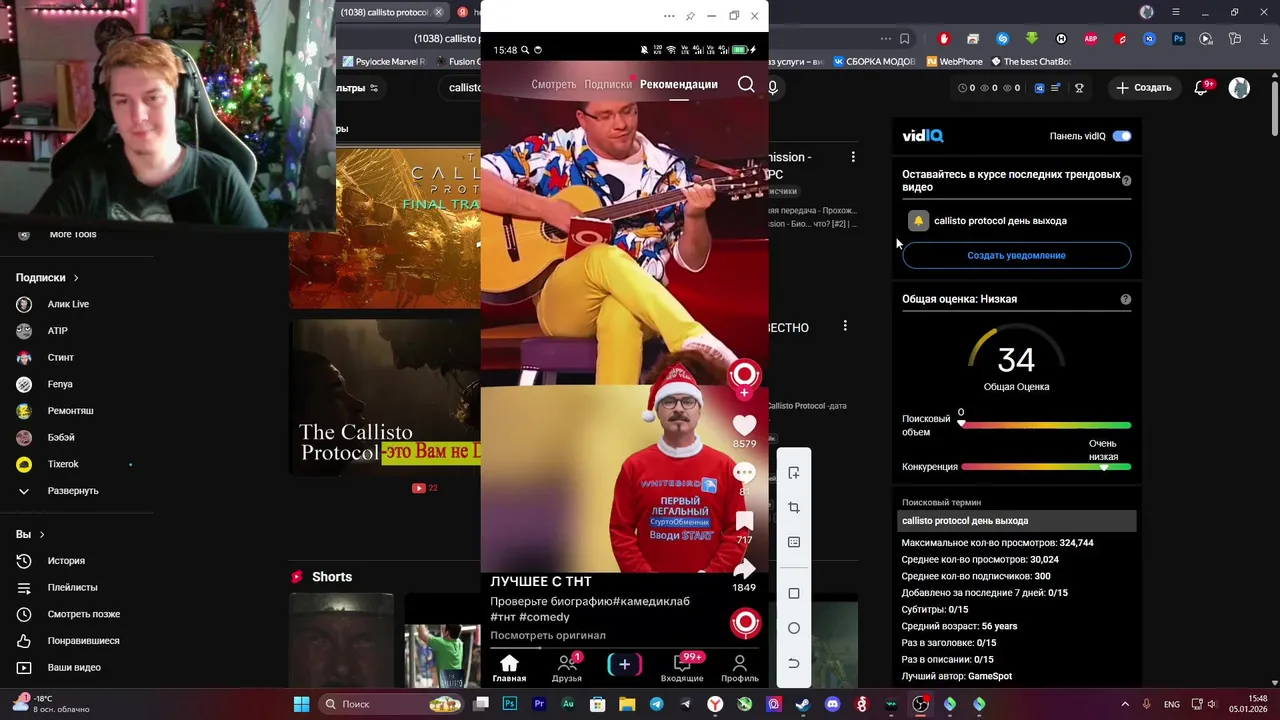Bookmark the TikTok video

click(744, 521)
